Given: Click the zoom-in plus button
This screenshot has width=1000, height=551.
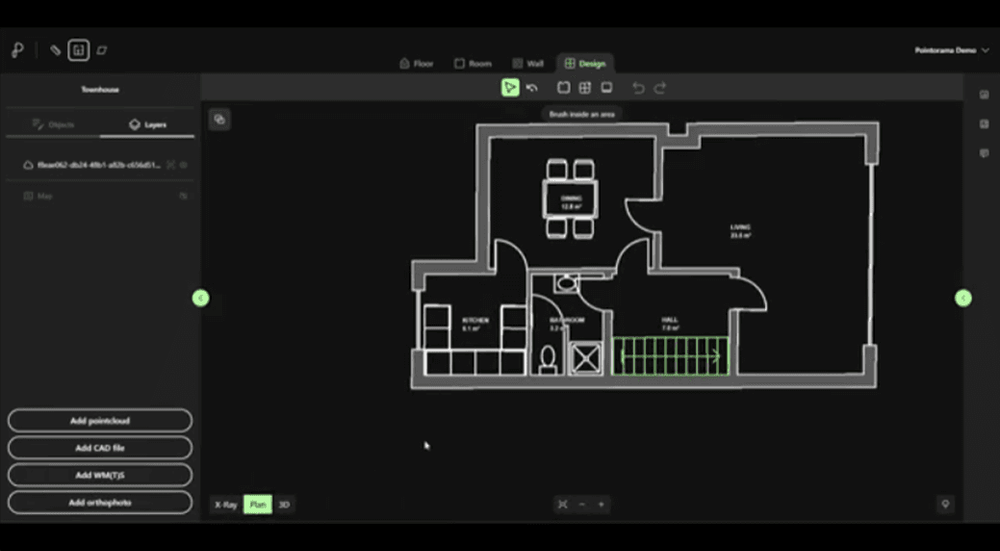Looking at the screenshot, I should point(601,504).
